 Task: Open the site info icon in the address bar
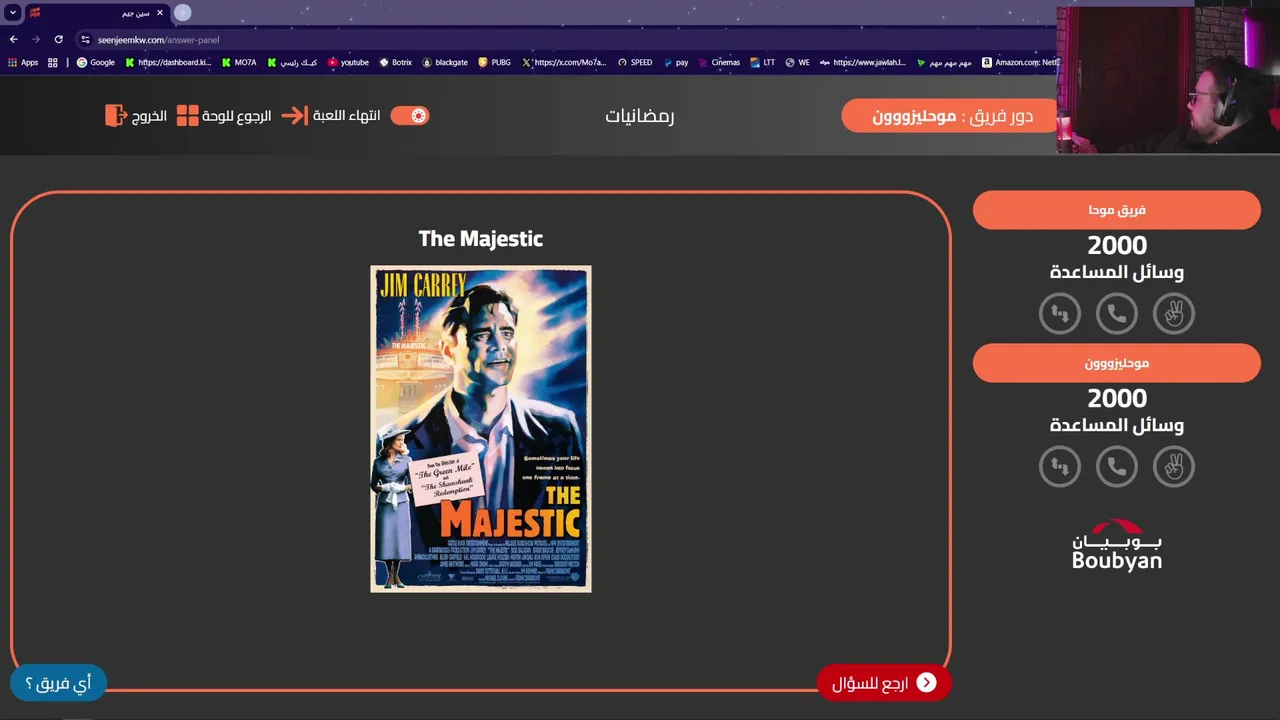(86, 40)
